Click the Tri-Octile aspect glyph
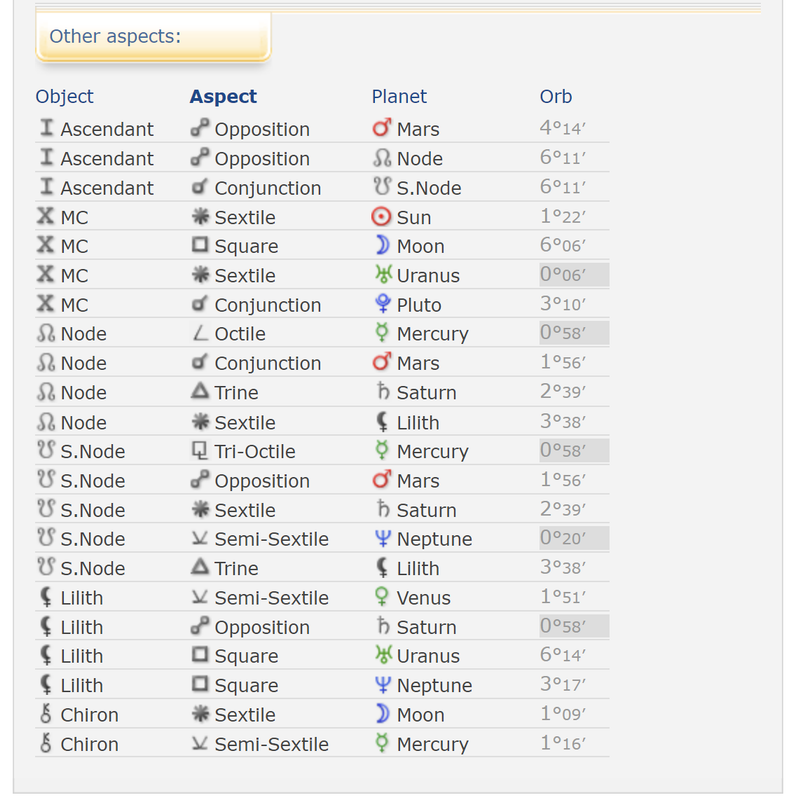This screenshot has height=800, width=810. (199, 450)
